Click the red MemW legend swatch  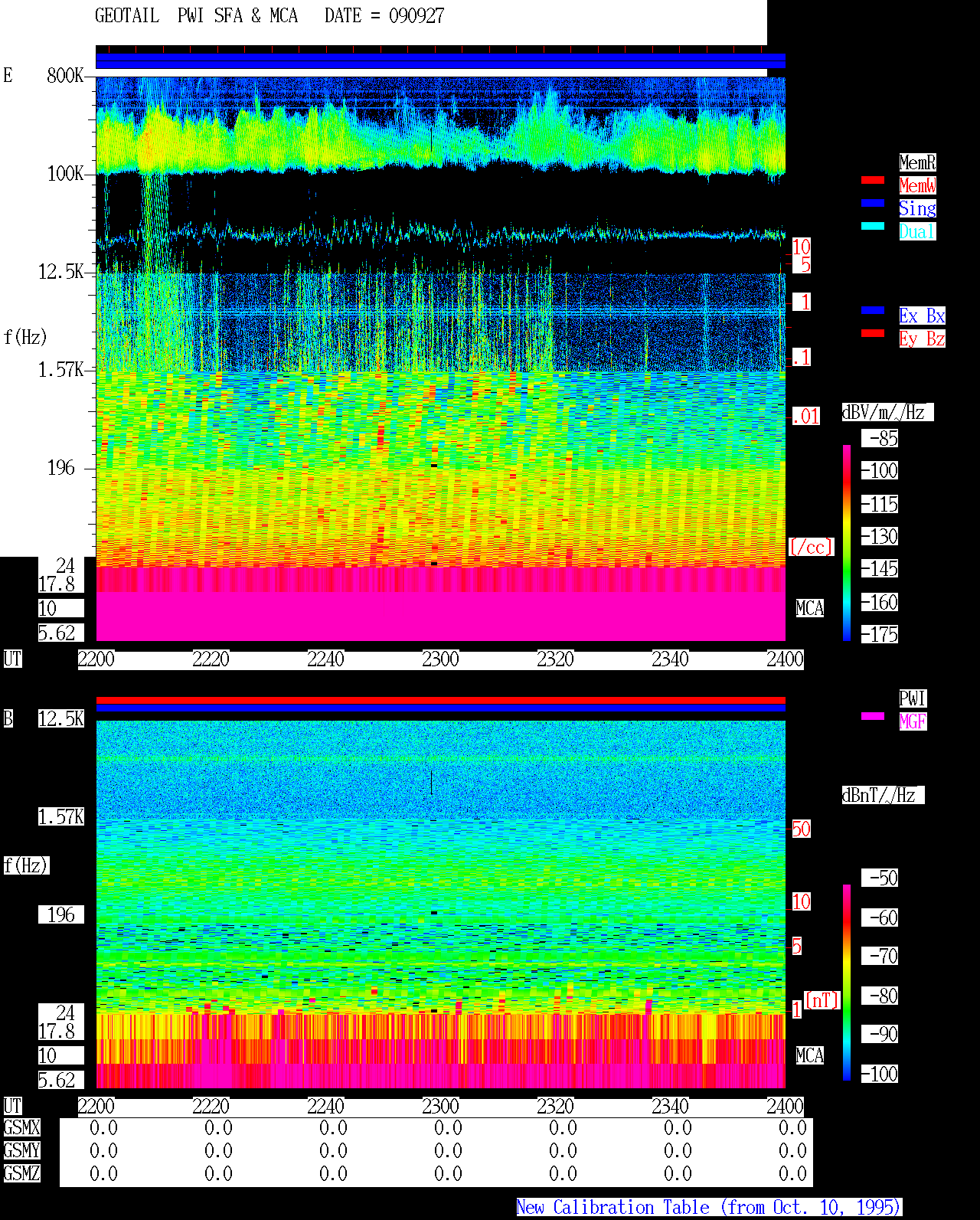tap(873, 180)
